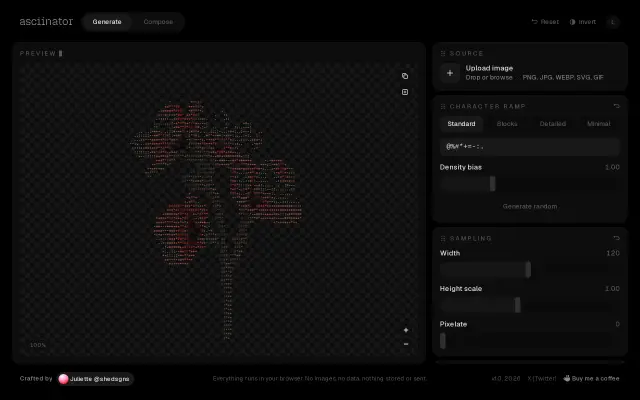
Task: Click the Height scale value 1.00
Action: [x=612, y=289]
